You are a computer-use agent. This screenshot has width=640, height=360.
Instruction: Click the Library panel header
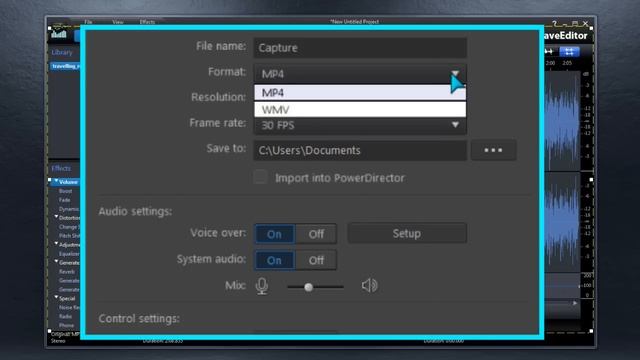(x=62, y=52)
